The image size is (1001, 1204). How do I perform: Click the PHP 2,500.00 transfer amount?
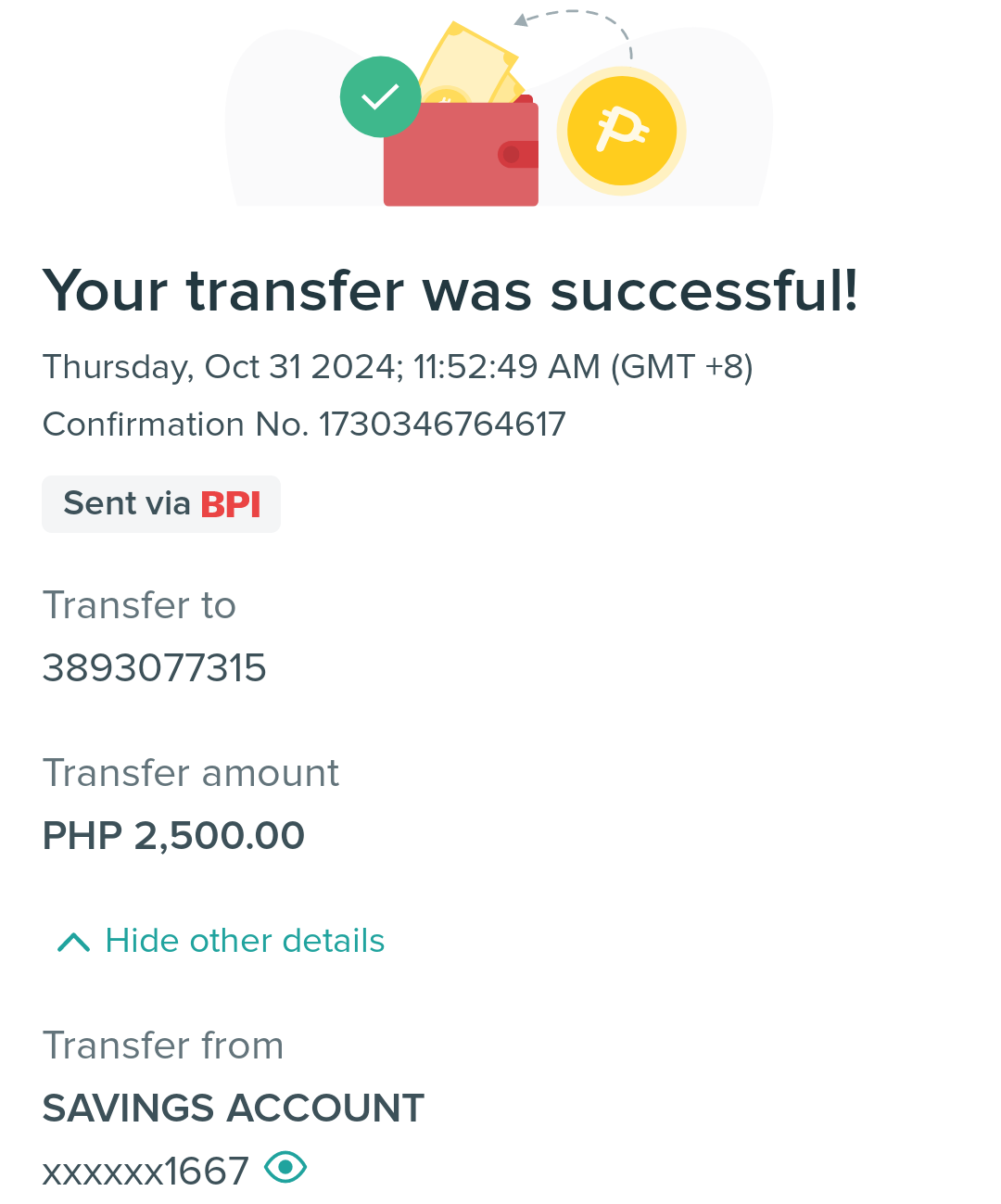click(x=173, y=836)
